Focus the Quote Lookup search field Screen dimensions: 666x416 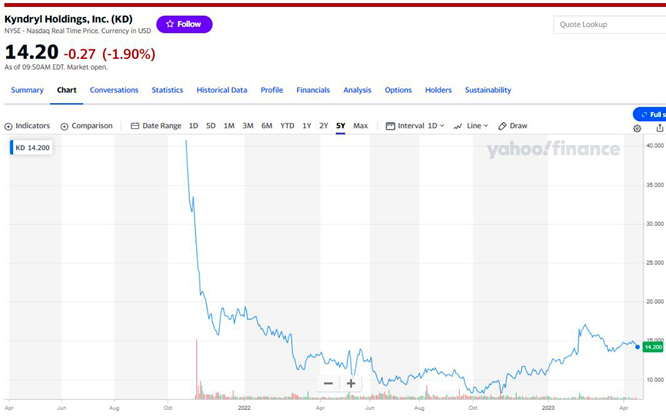[x=610, y=25]
